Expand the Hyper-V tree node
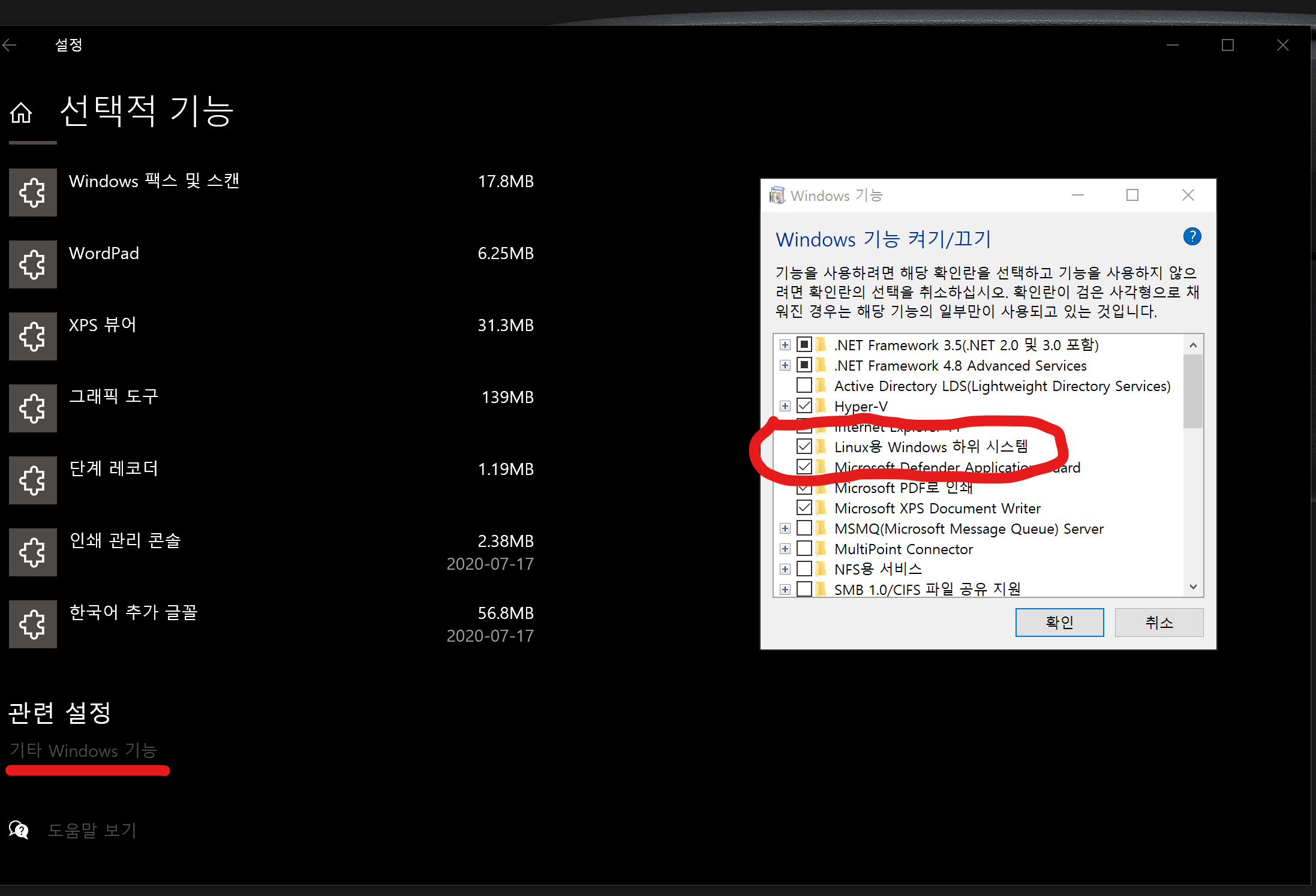This screenshot has width=1316, height=896. [x=785, y=406]
